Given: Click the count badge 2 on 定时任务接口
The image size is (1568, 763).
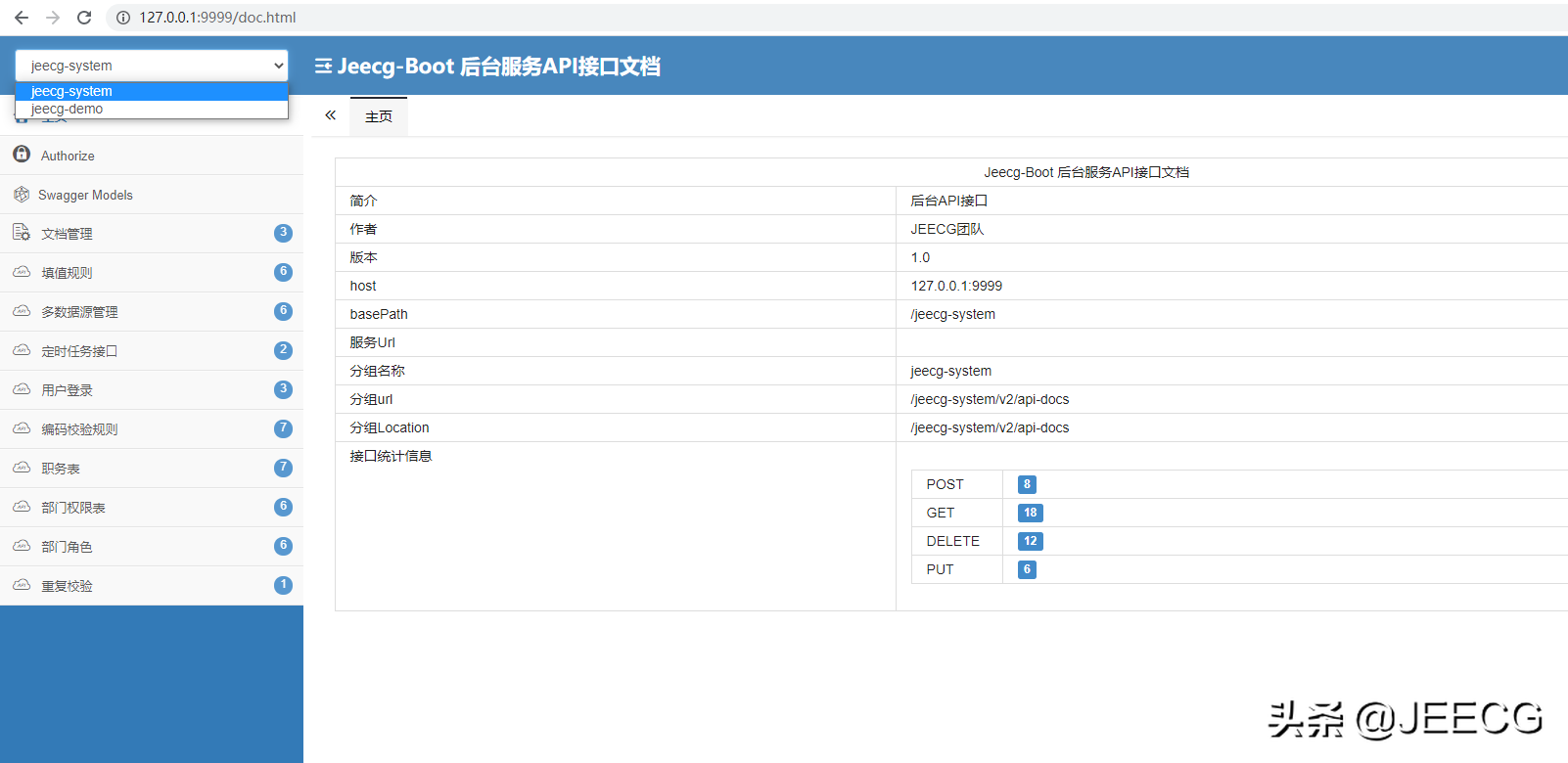Looking at the screenshot, I should tap(283, 350).
